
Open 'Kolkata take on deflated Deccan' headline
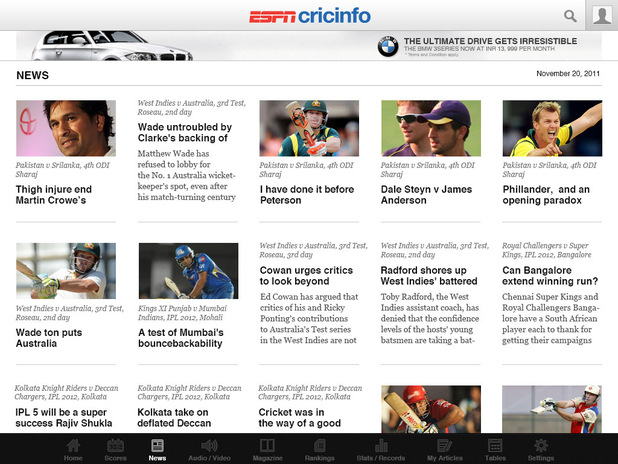point(174,417)
